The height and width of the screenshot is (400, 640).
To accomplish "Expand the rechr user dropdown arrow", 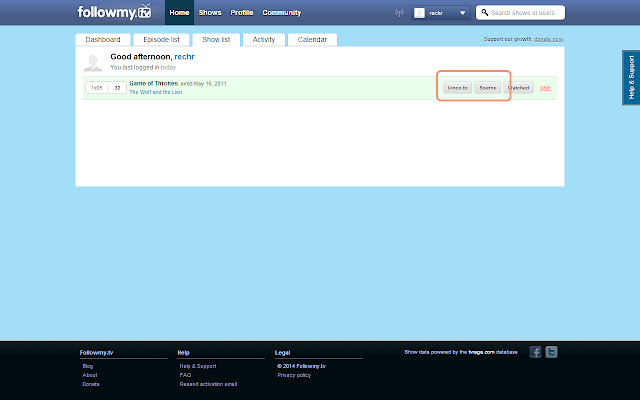I will [462, 13].
